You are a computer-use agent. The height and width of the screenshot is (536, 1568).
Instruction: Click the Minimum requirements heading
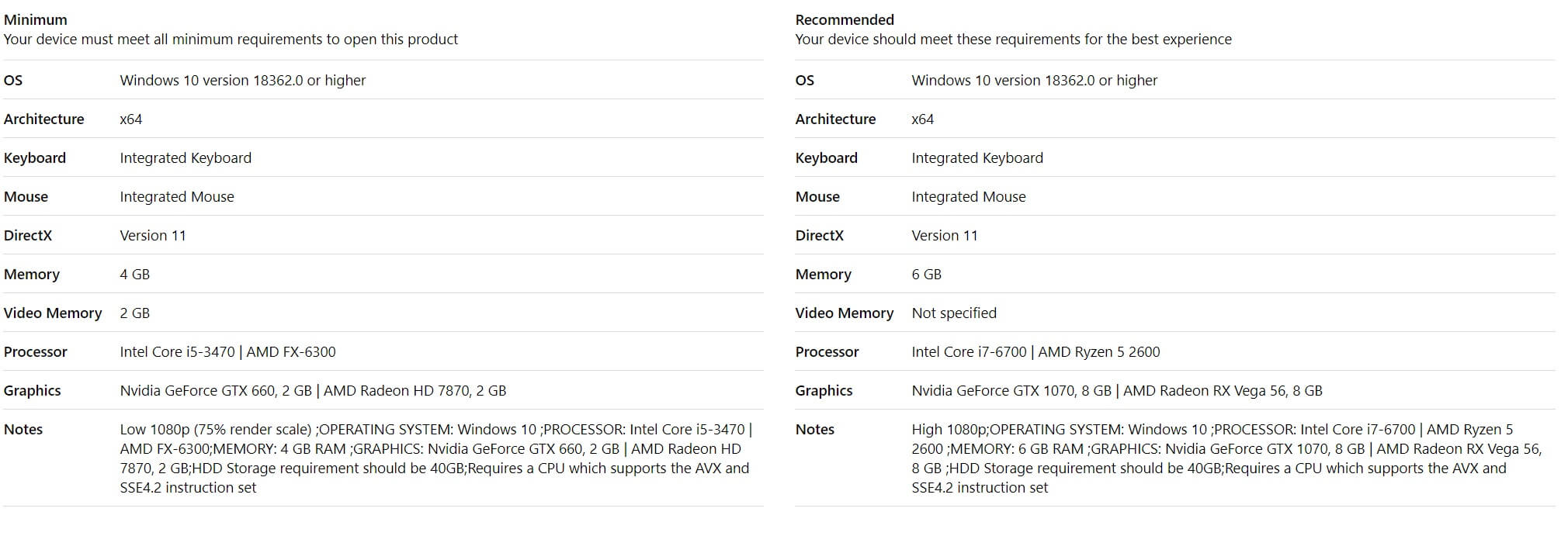[x=35, y=19]
